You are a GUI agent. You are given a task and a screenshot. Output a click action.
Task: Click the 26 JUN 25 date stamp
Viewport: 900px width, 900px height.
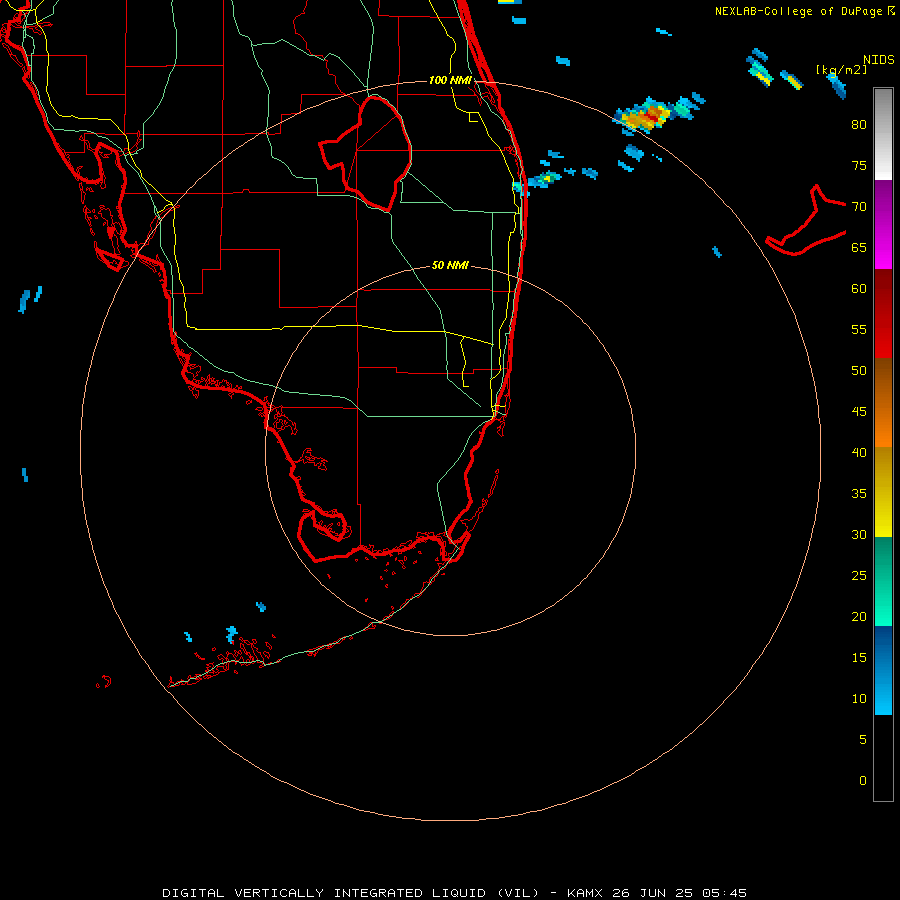[653, 893]
